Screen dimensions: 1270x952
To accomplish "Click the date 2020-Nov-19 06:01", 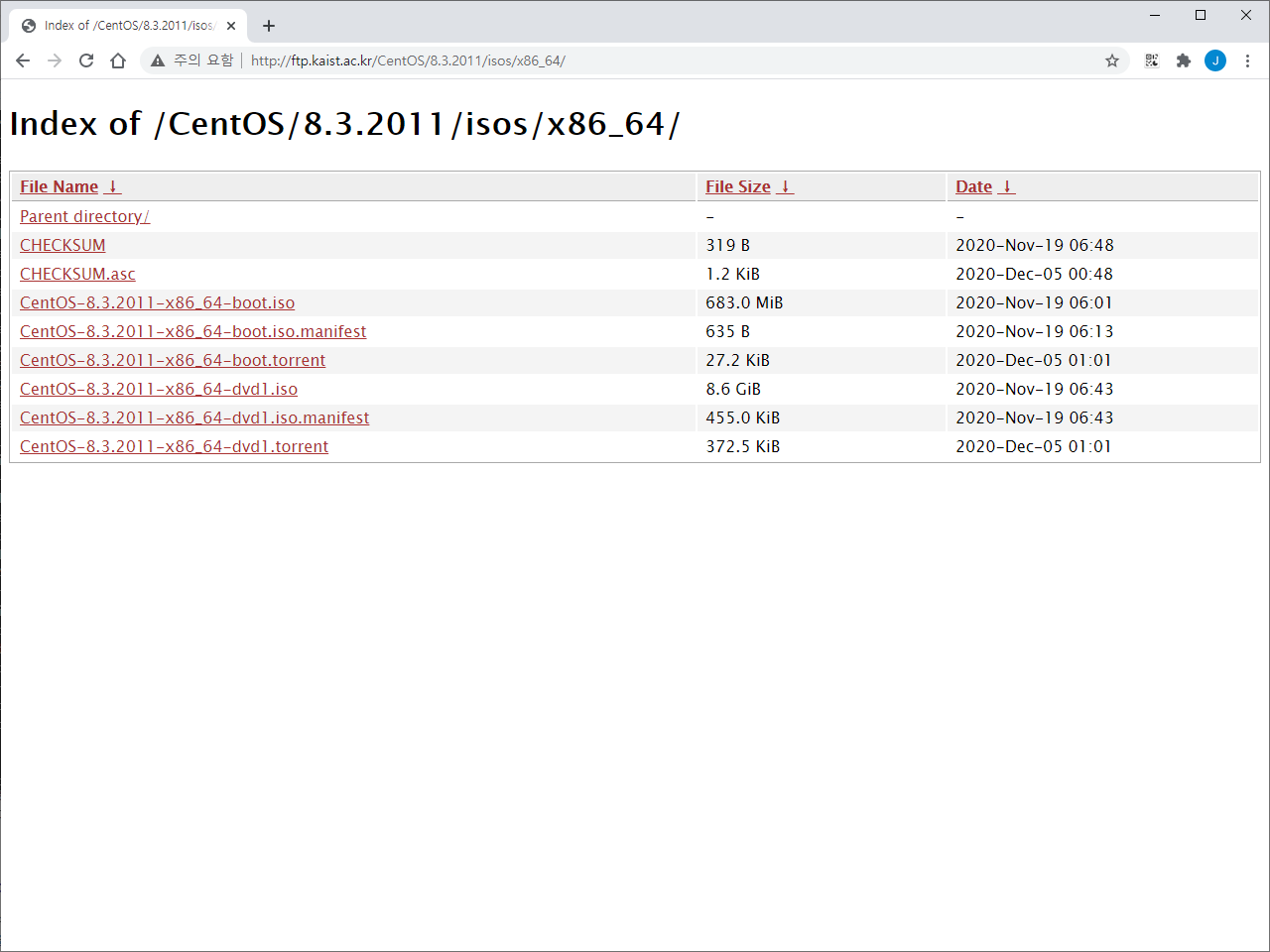I will click(x=1034, y=302).
